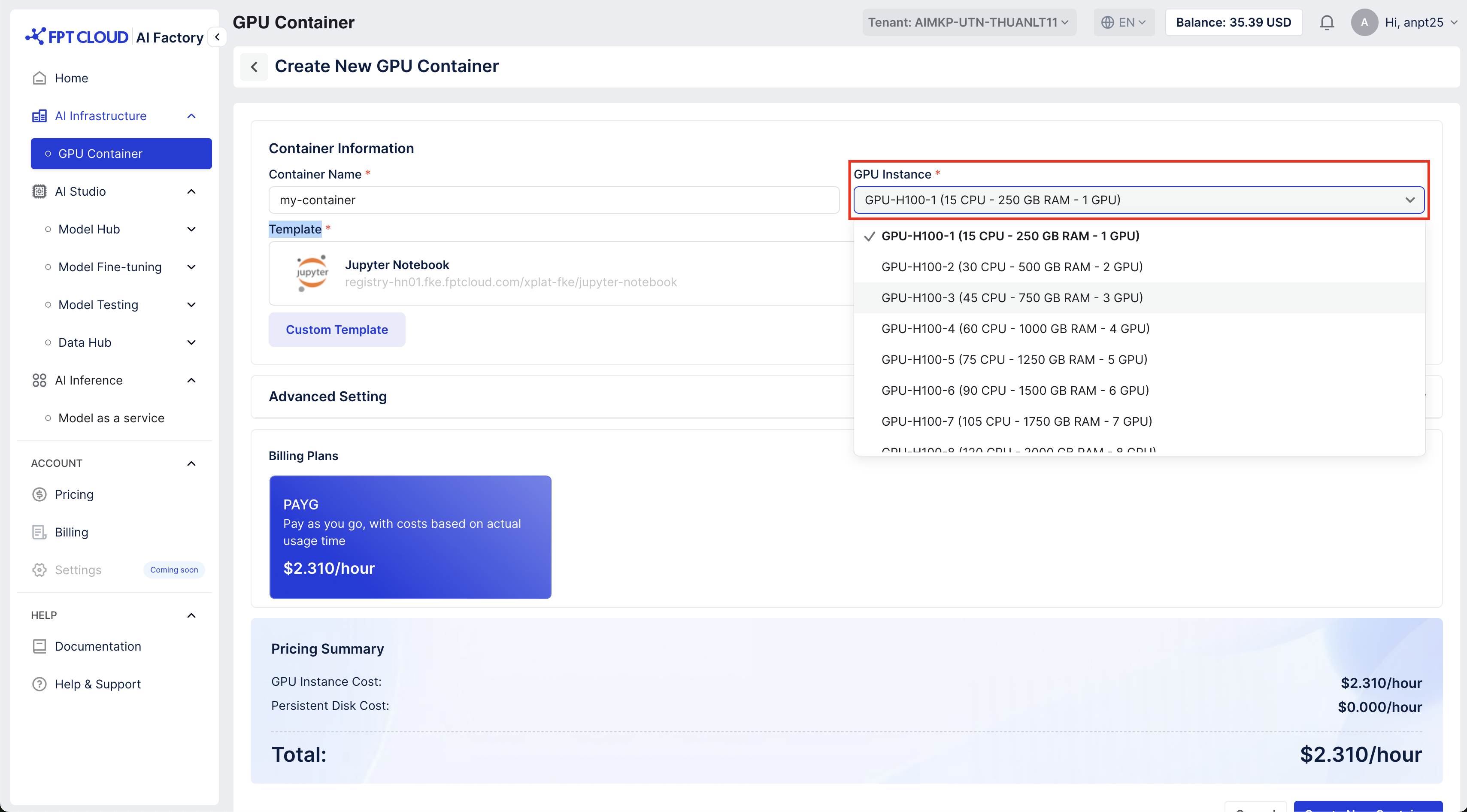Click the Model Hub label
Screen dimensions: 1467x812
(x=89, y=230)
